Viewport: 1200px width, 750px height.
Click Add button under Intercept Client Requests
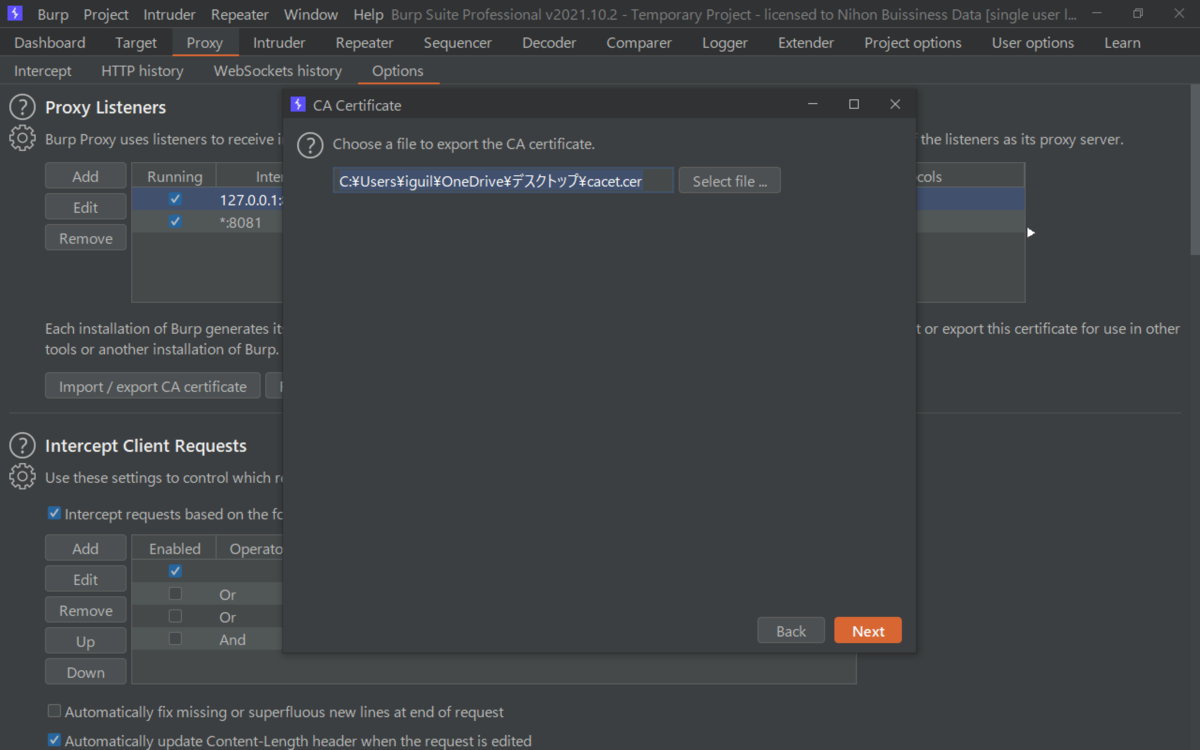point(86,548)
